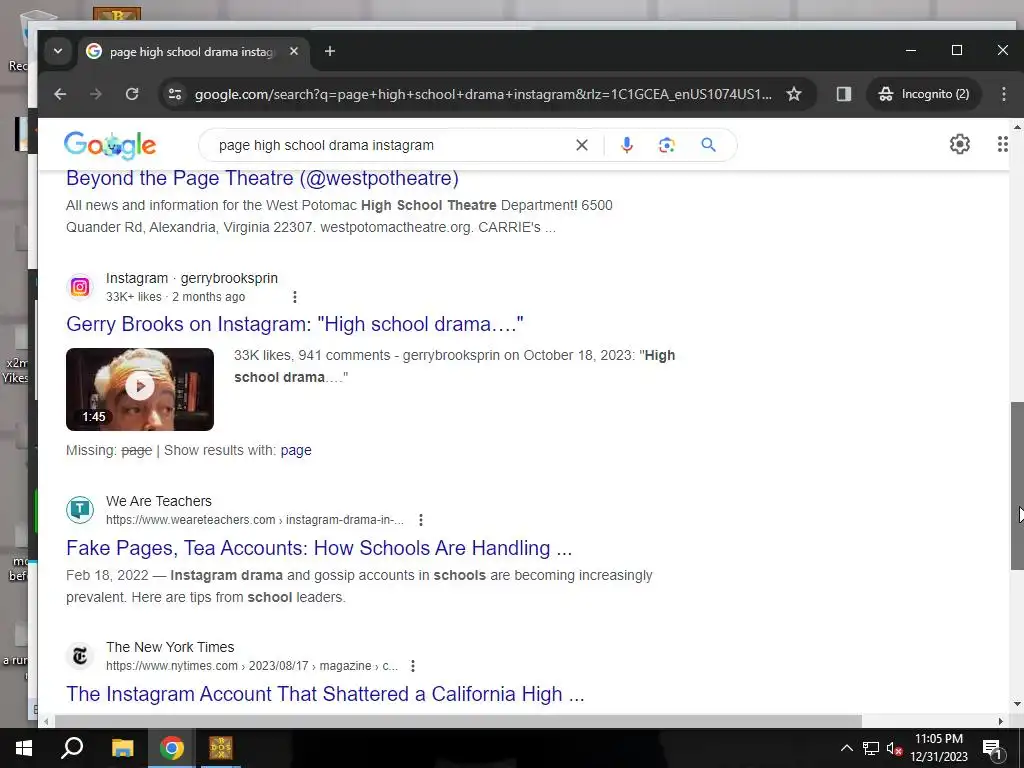Click scrollbar down arrow
1024x768 pixels.
click(1017, 704)
